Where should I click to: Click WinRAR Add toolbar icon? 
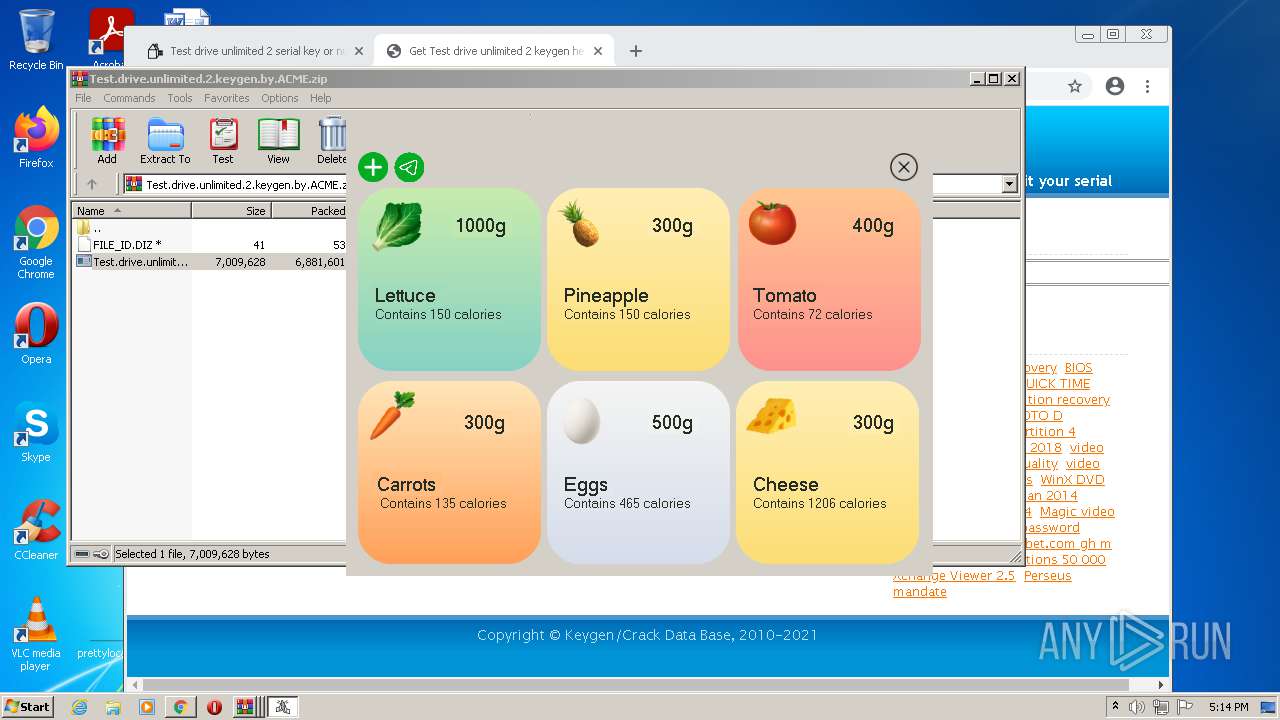107,141
